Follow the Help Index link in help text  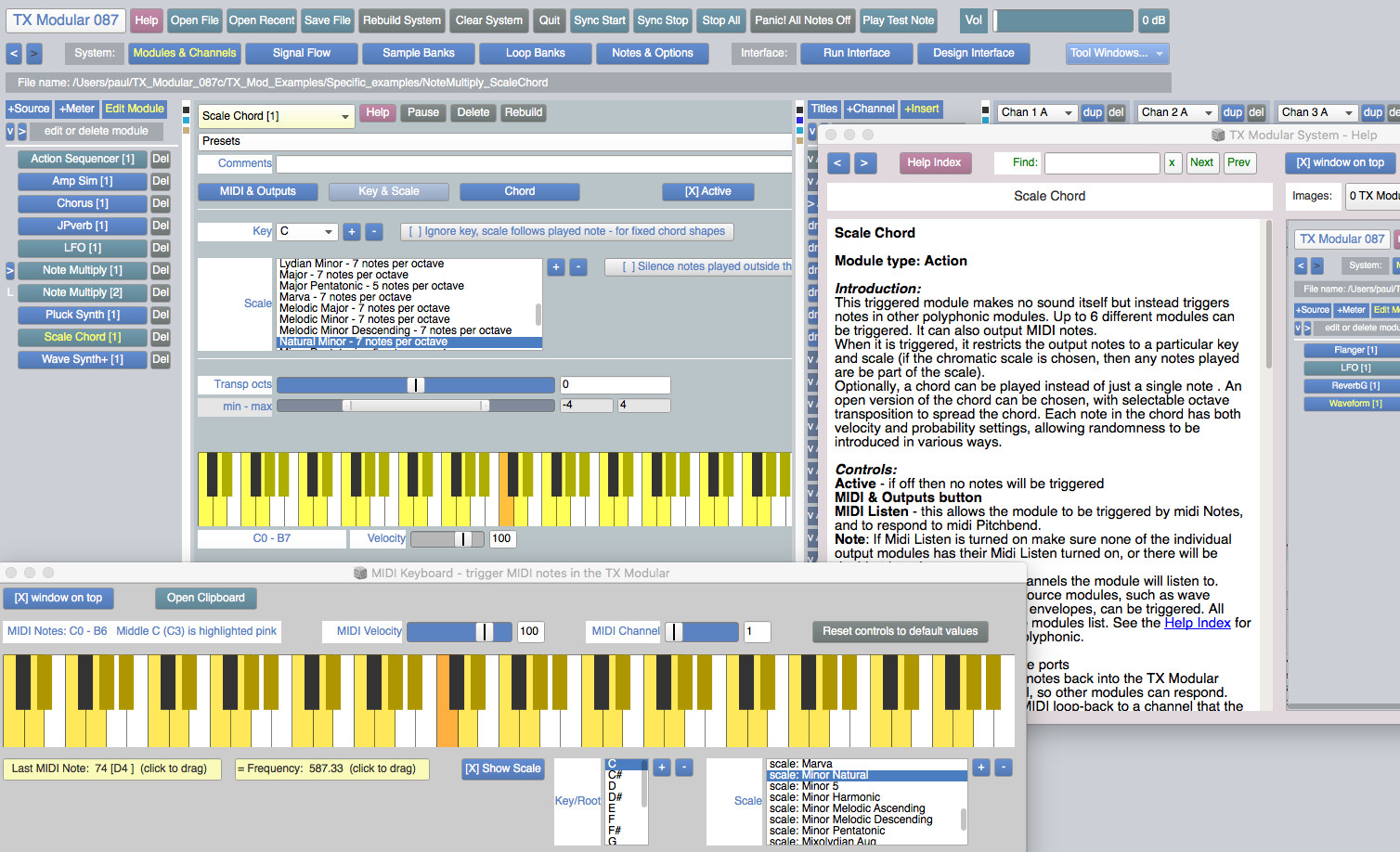(1197, 623)
